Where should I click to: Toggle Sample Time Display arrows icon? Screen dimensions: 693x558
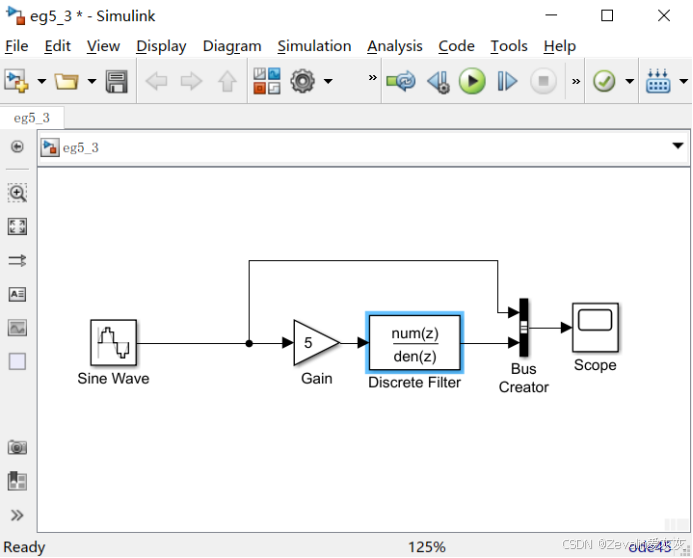point(17,260)
